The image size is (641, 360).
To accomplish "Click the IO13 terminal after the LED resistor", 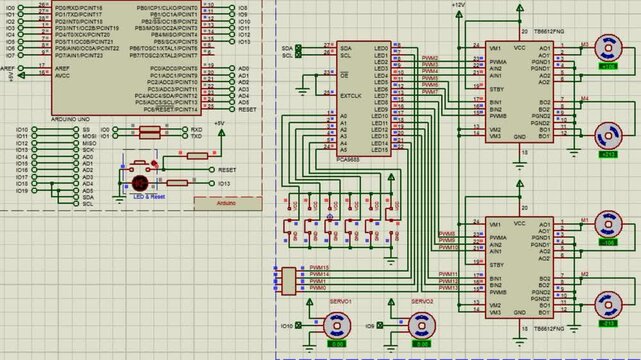I will coord(212,183).
